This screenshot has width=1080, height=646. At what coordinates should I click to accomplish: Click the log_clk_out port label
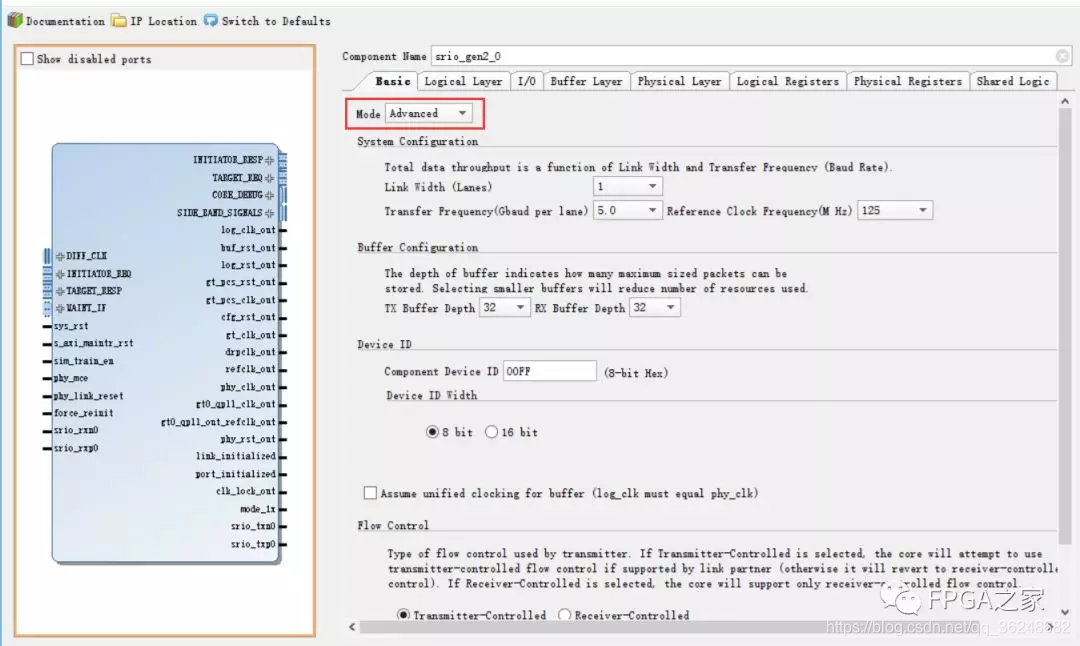248,230
